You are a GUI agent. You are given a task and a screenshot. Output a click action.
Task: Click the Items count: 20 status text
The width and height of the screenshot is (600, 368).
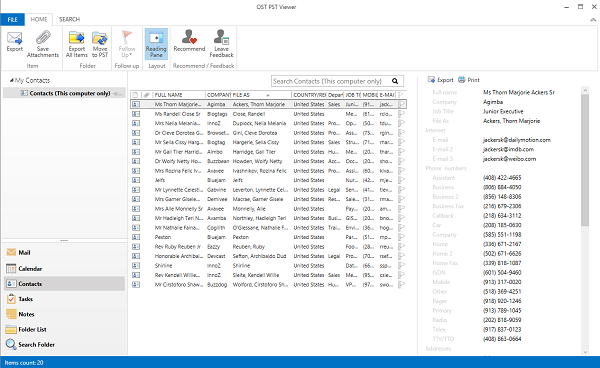pyautogui.click(x=24, y=363)
